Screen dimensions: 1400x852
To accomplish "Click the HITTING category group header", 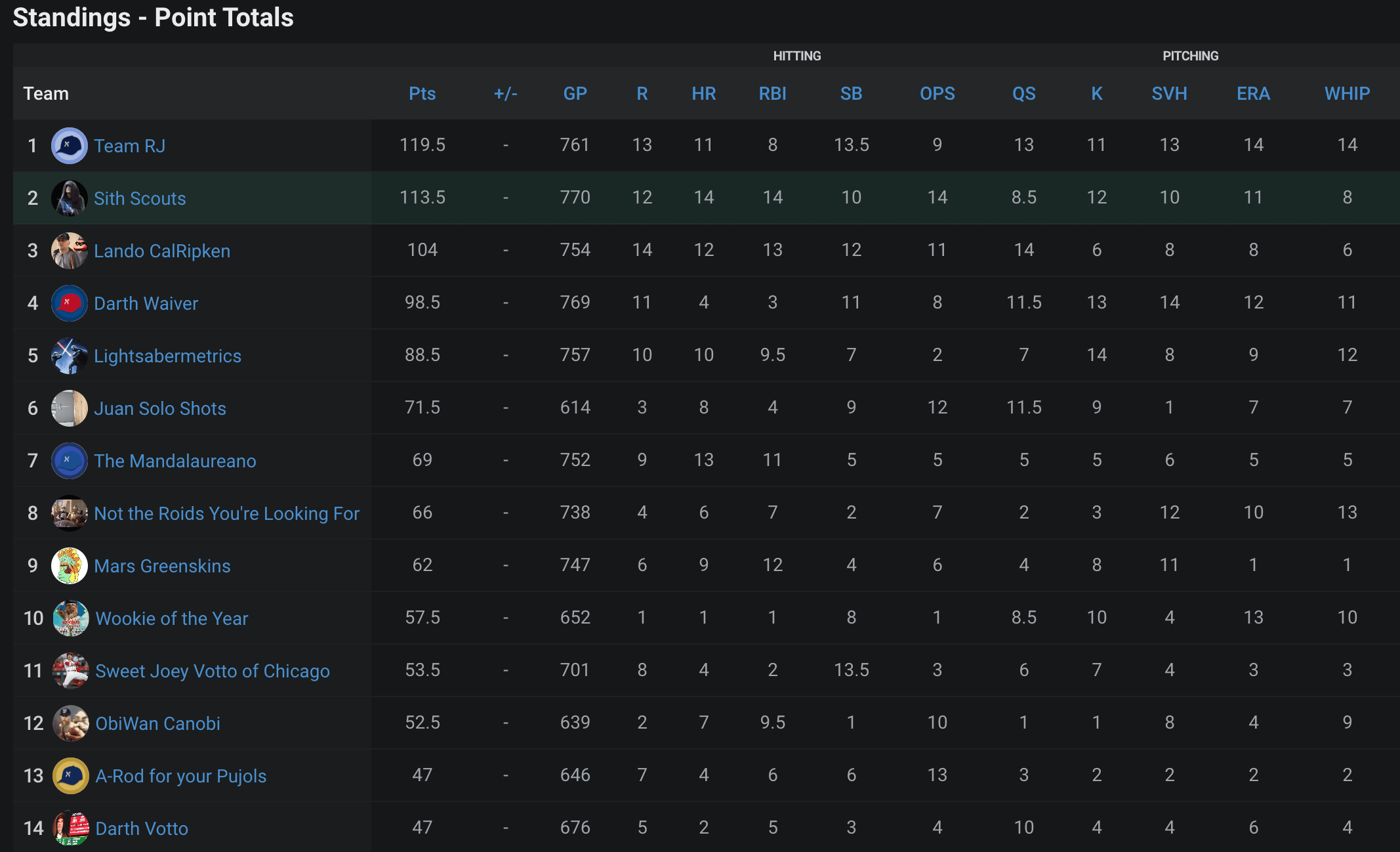I will pyautogui.click(x=797, y=56).
